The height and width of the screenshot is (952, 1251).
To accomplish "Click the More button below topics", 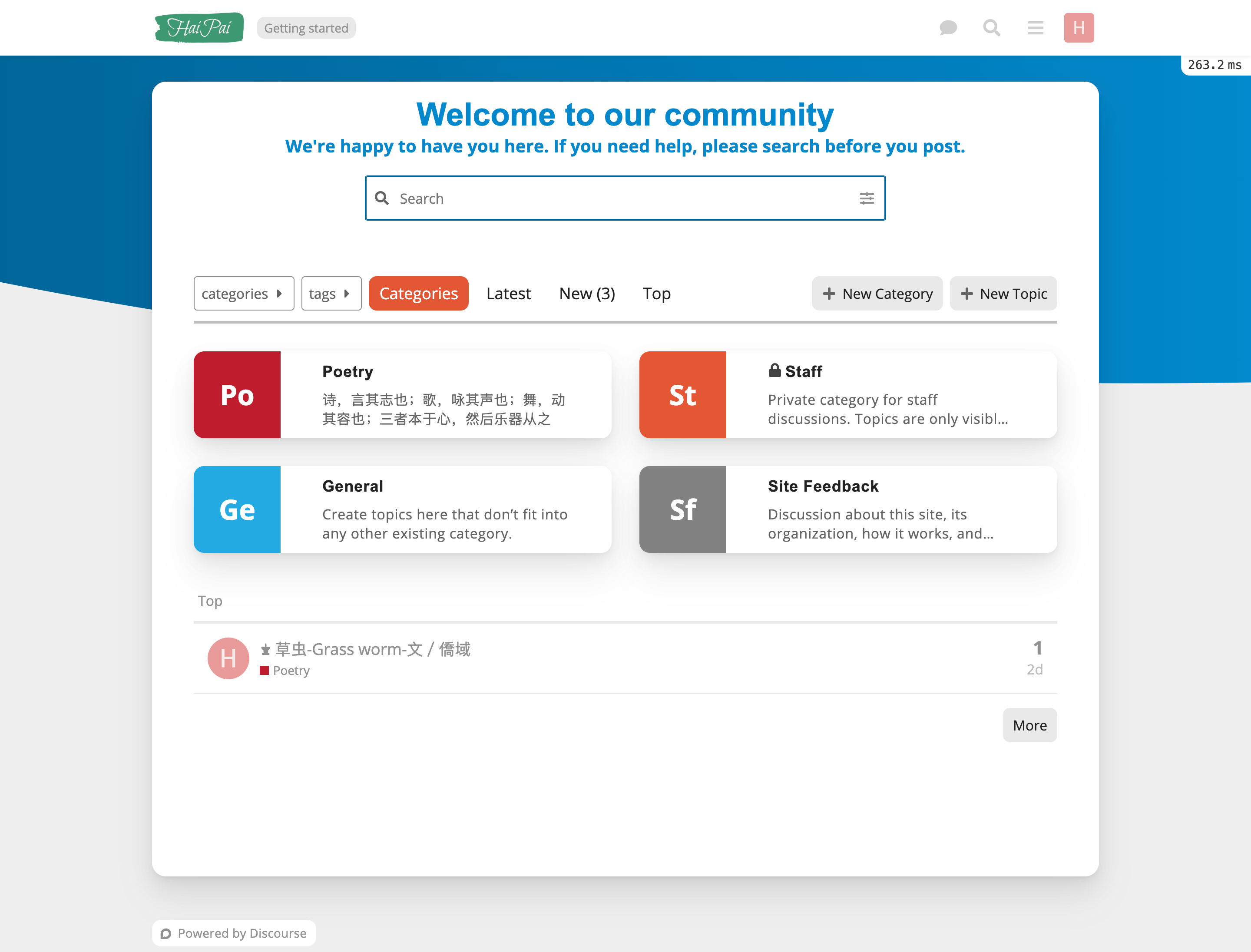I will 1029,725.
